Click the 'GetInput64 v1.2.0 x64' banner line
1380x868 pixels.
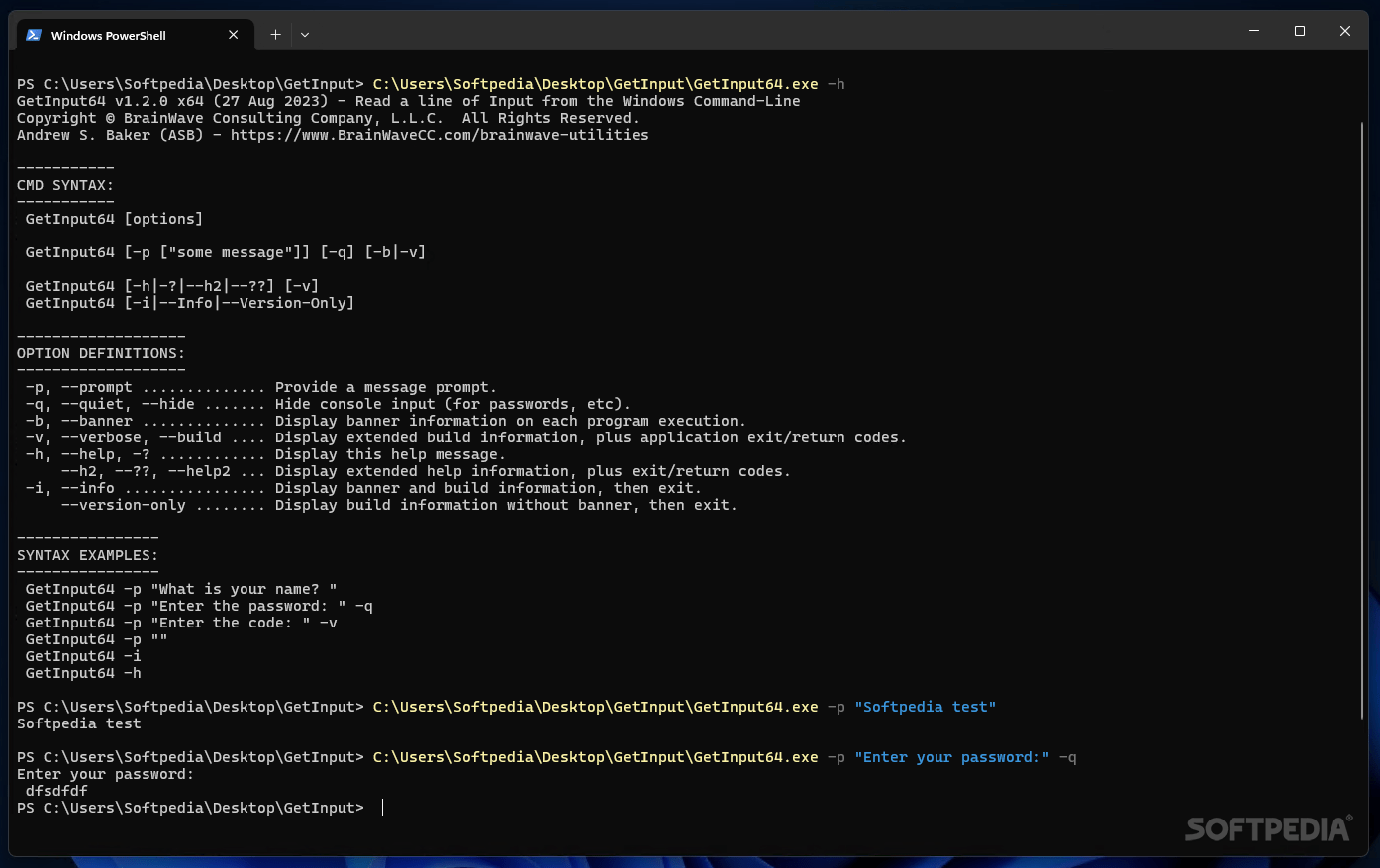pyautogui.click(x=409, y=101)
